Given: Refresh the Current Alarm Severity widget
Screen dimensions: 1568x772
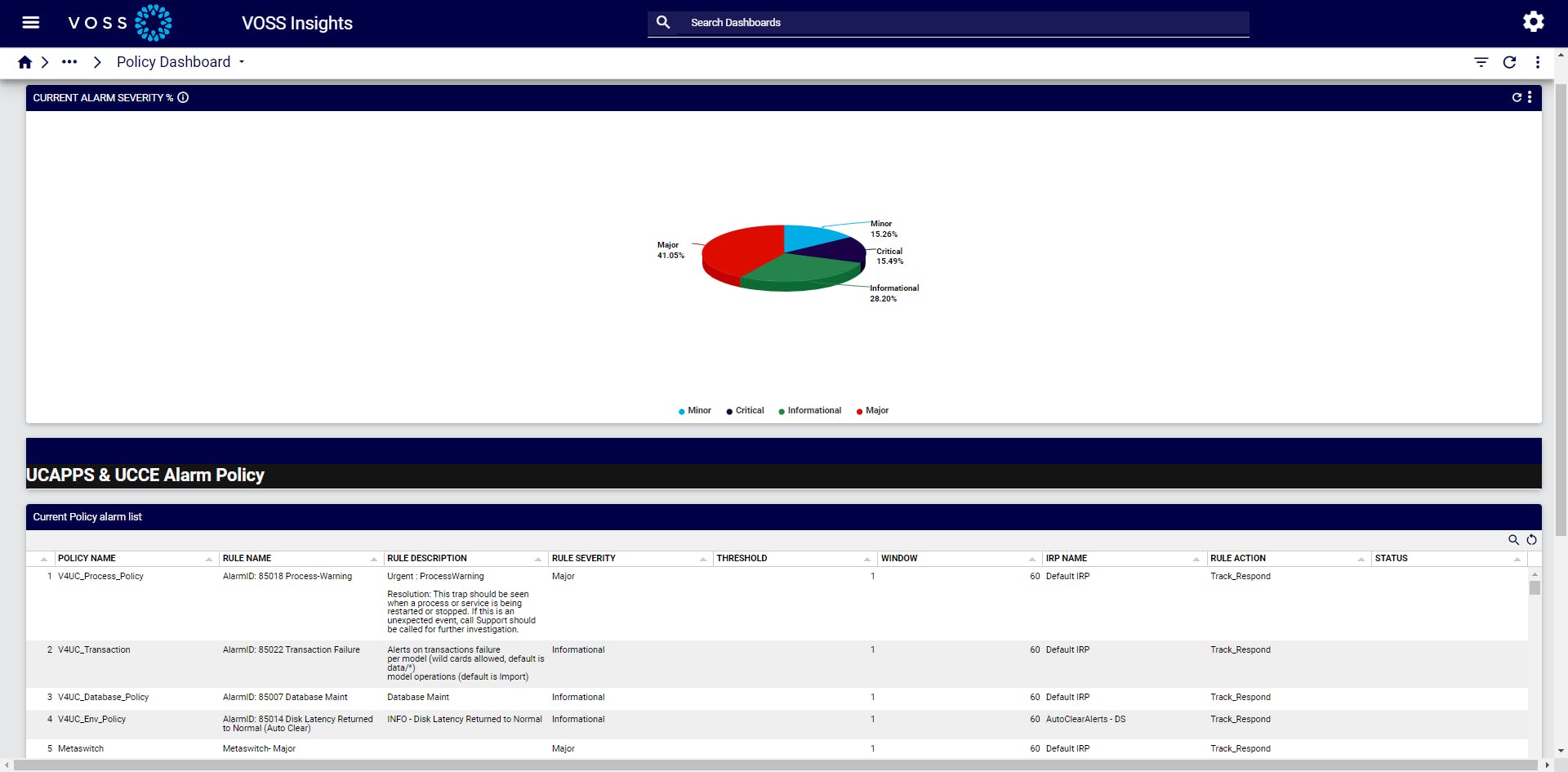Looking at the screenshot, I should point(1517,97).
